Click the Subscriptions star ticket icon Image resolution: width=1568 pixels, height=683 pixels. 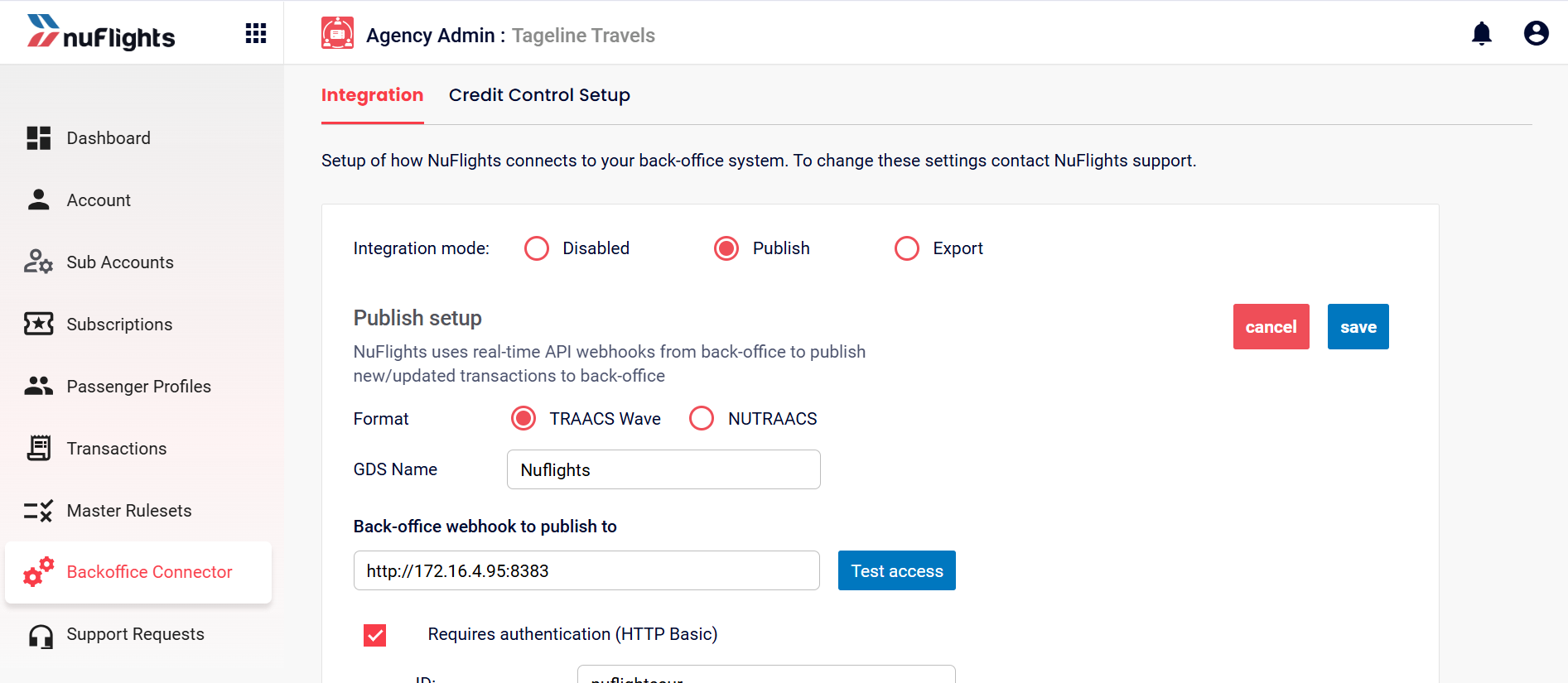[39, 324]
